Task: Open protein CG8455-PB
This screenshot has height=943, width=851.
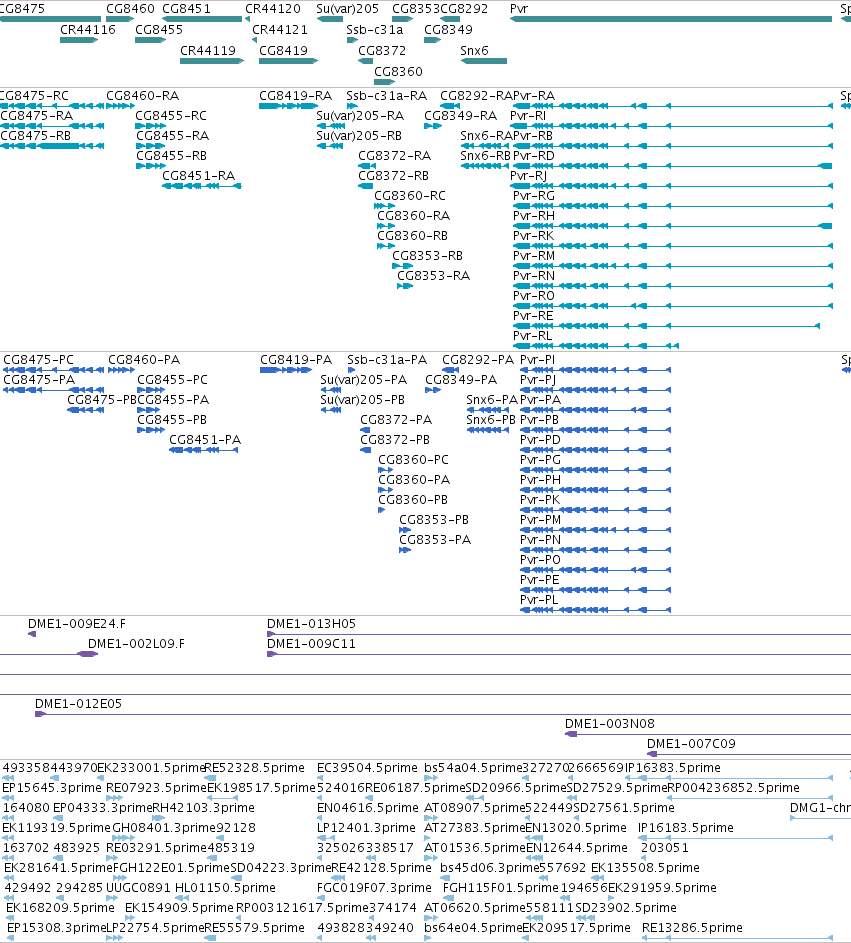Action: [x=151, y=430]
